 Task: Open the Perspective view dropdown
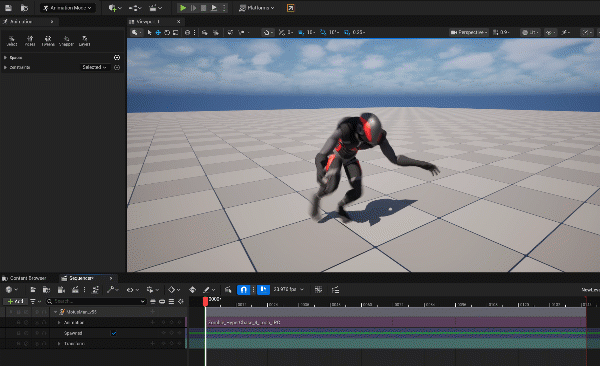point(469,33)
